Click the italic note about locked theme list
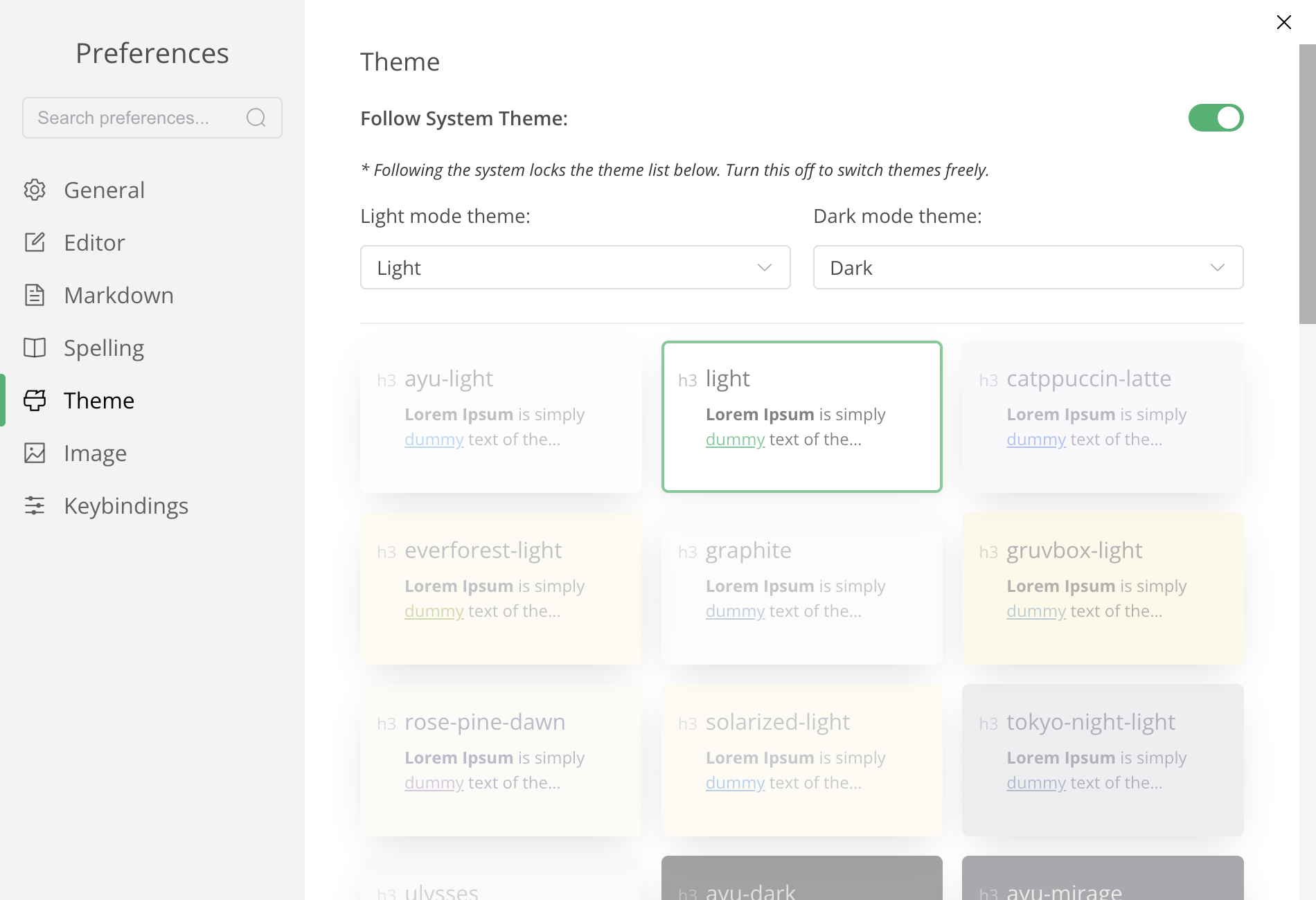The width and height of the screenshot is (1316, 900). tap(675, 170)
